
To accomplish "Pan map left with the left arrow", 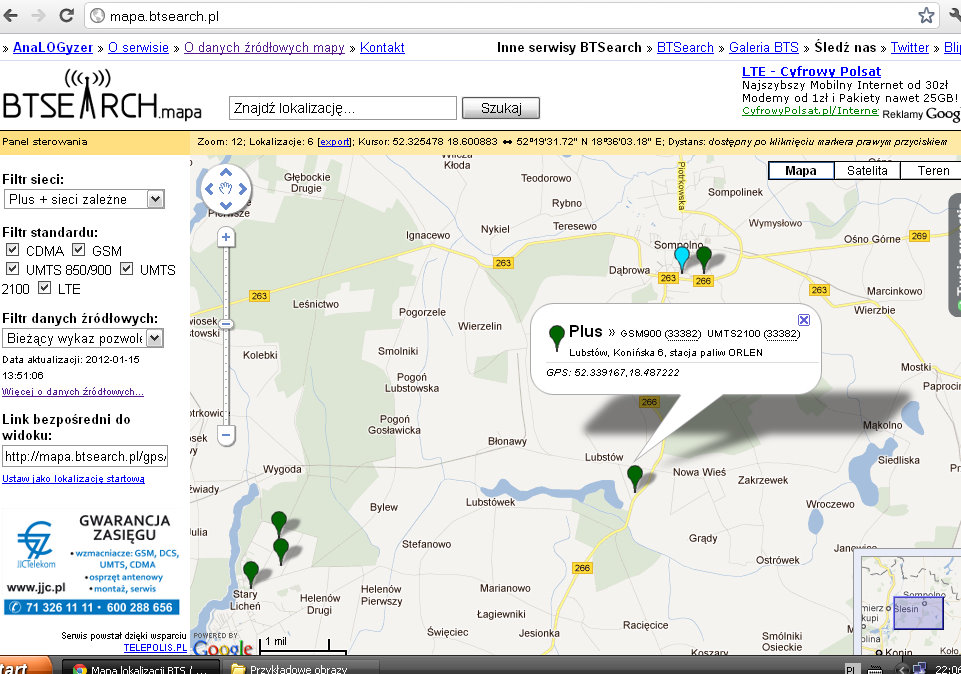I will coord(210,189).
